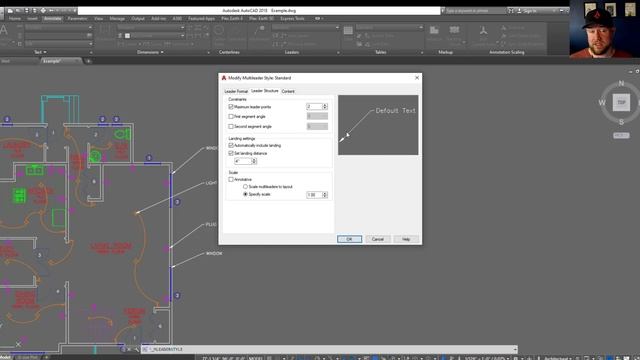Open the text style dropdown
Viewport: 640px width, 360px height.
[x=58, y=27]
